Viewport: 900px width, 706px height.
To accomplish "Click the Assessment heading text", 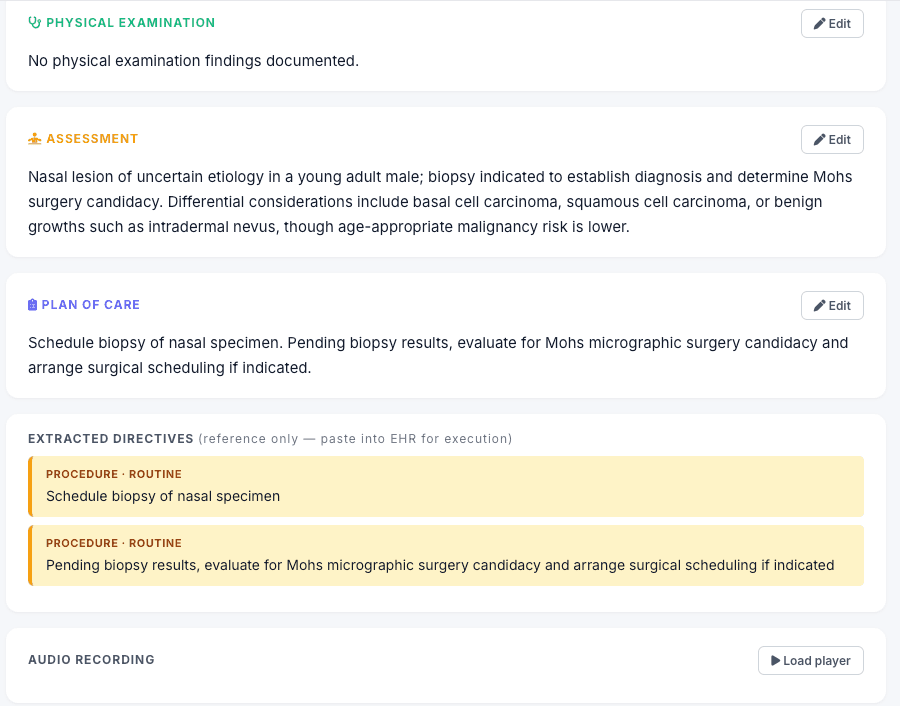I will [x=92, y=139].
